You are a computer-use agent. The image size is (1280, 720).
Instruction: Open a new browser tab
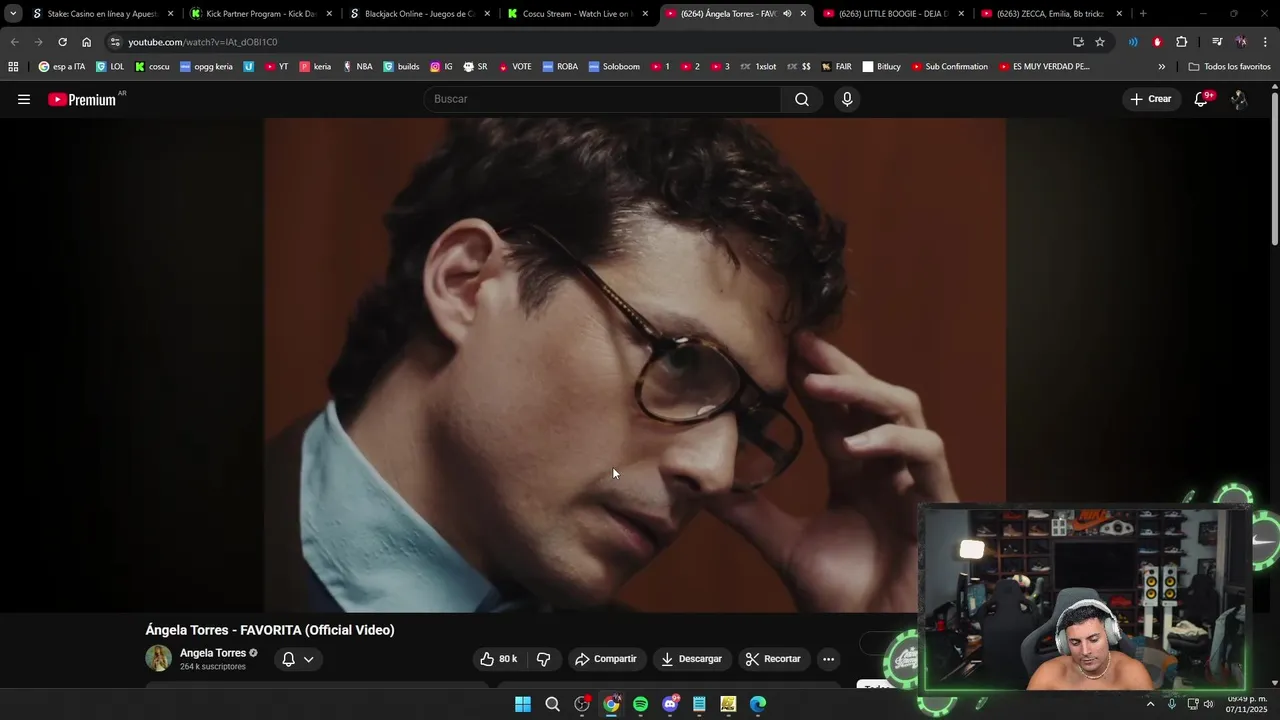(1143, 14)
